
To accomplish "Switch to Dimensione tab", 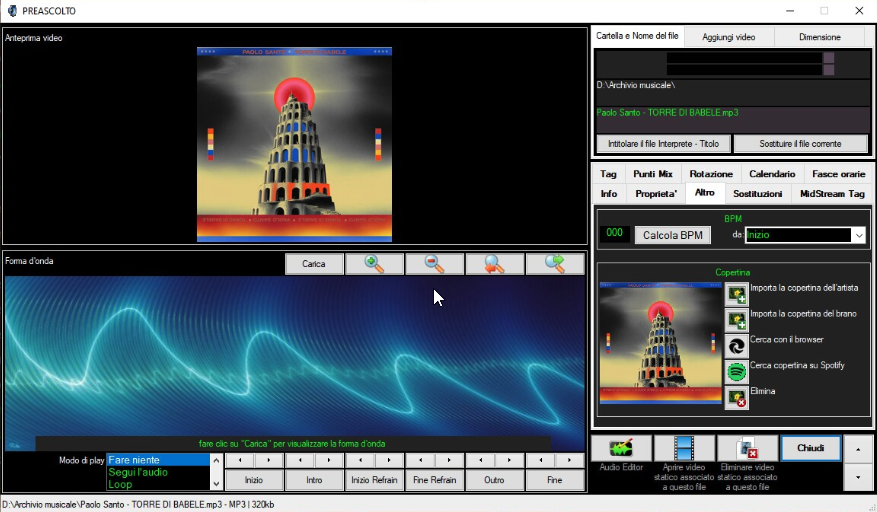I will 819,37.
